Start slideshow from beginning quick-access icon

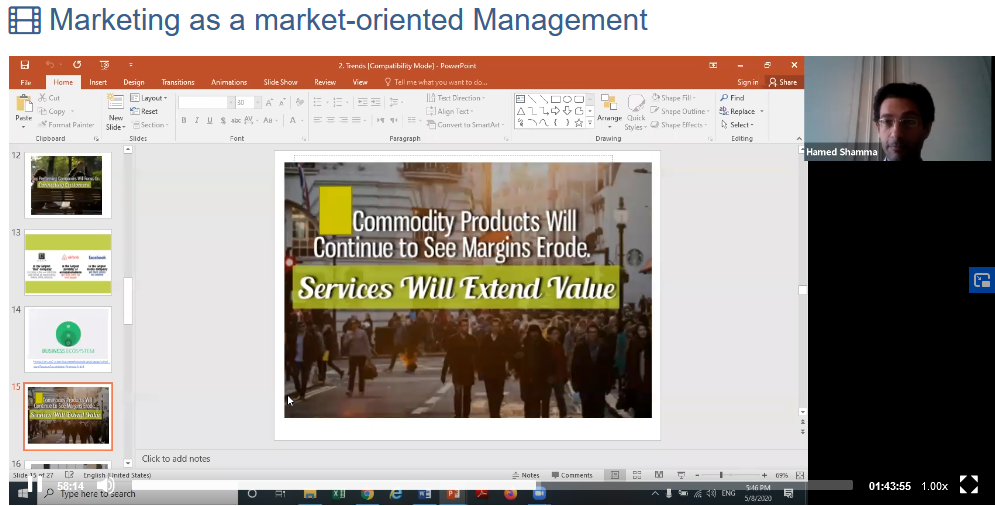105,65
